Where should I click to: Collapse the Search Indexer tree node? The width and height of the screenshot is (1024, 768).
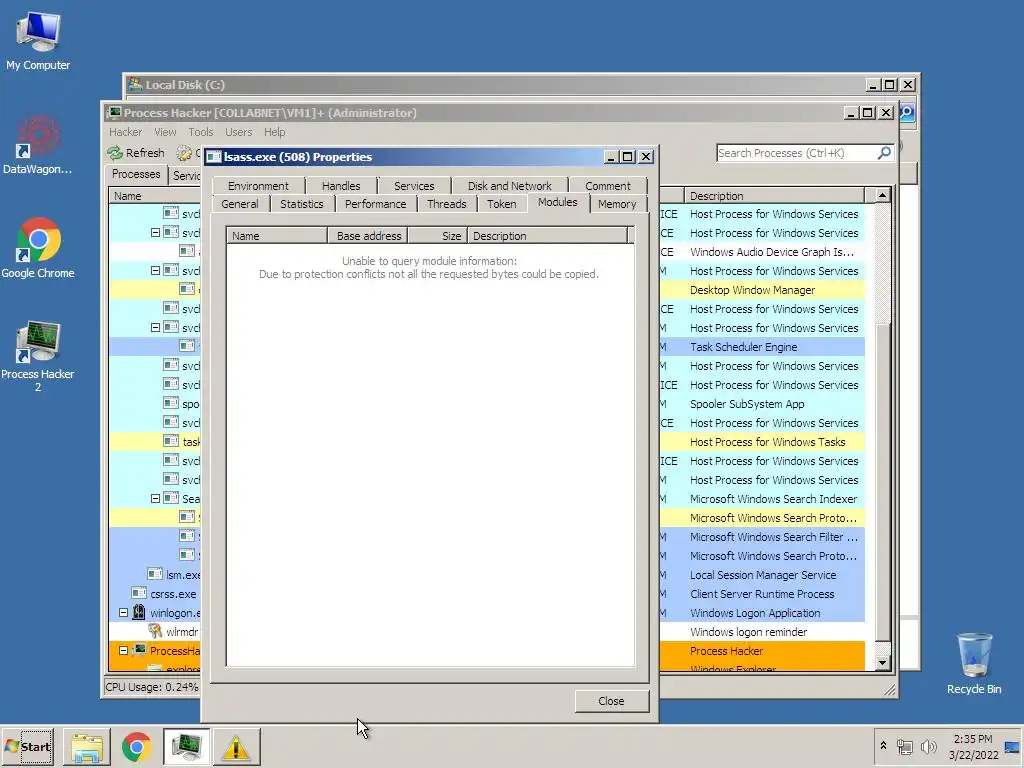click(x=155, y=498)
